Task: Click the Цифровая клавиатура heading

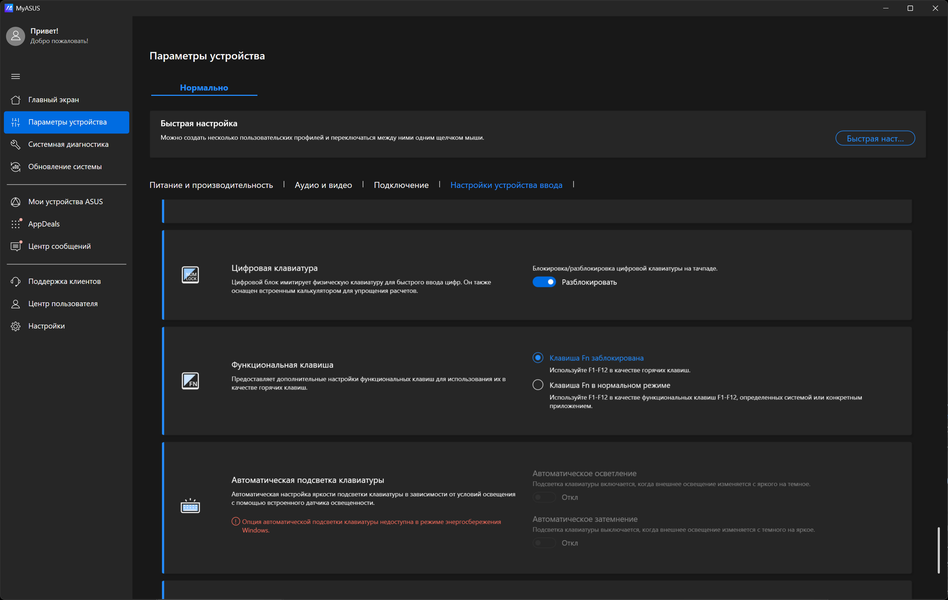Action: [x=274, y=268]
